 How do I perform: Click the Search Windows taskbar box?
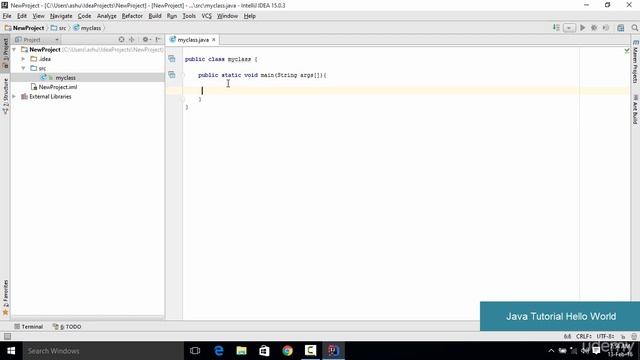(x=103, y=351)
